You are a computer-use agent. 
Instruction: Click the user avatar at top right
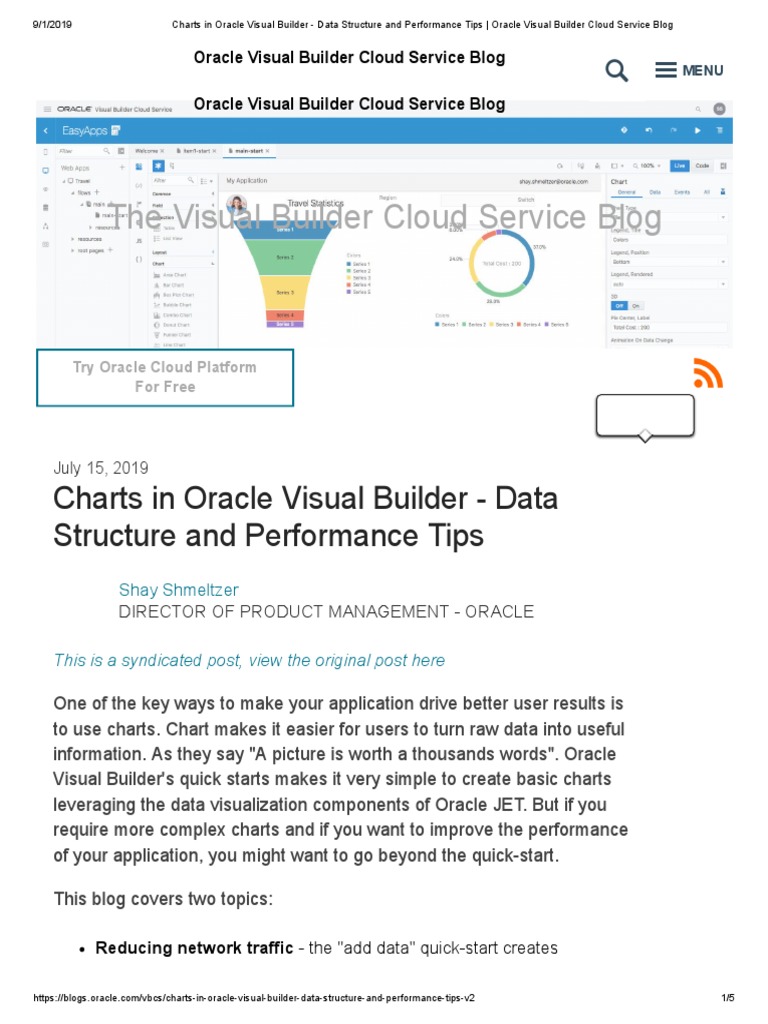pos(719,108)
